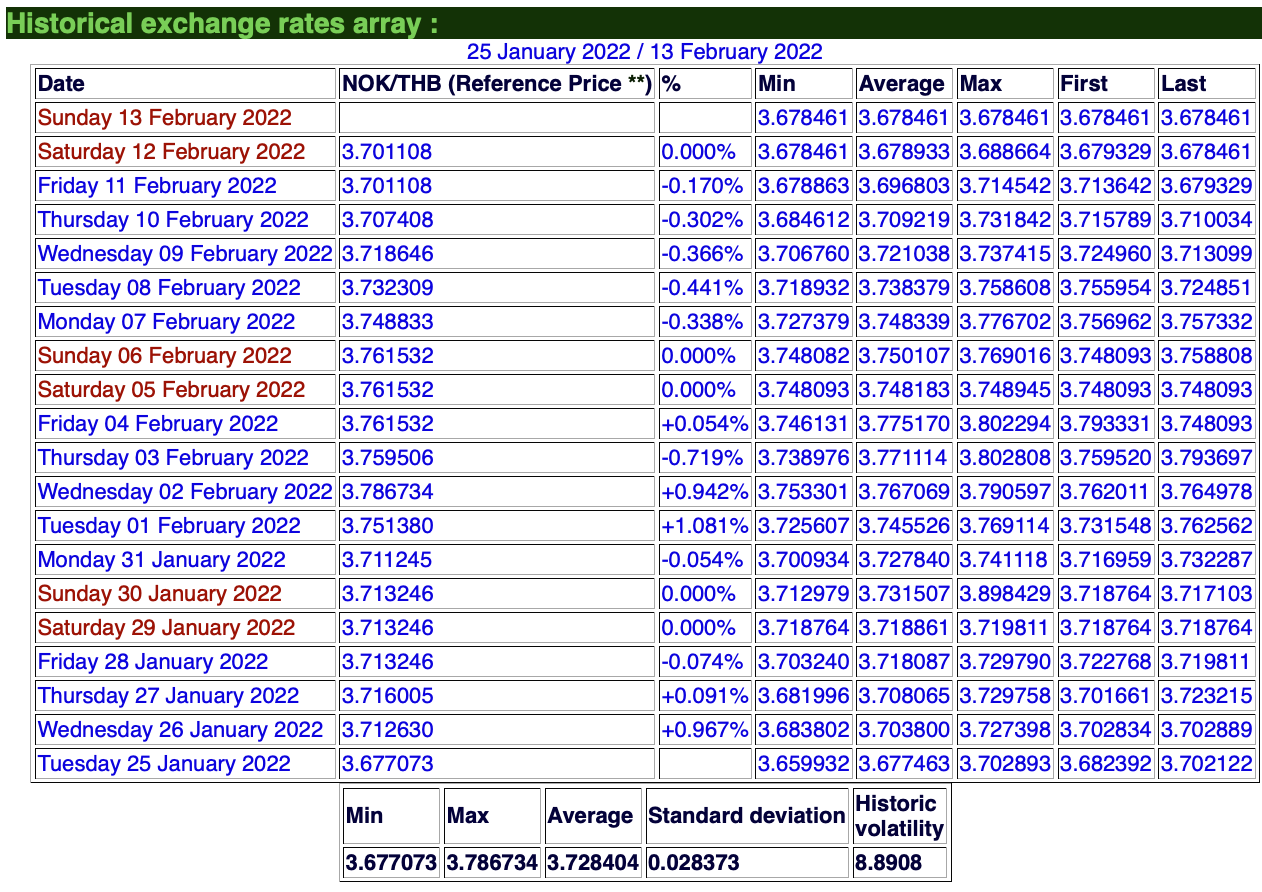Click the Last value 3.793697
1262x892 pixels.
(x=1206, y=458)
